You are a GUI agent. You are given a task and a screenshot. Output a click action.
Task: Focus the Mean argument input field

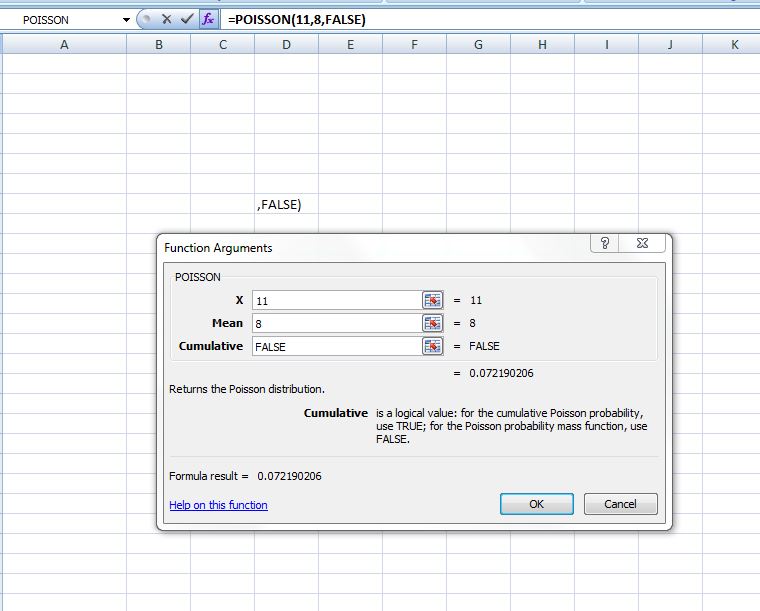pyautogui.click(x=335, y=323)
